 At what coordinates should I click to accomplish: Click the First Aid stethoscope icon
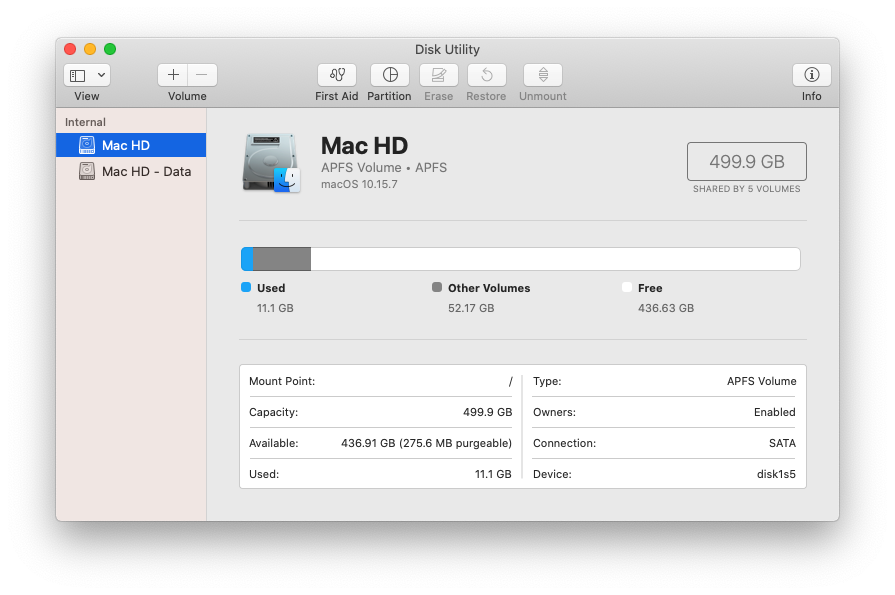tap(337, 75)
